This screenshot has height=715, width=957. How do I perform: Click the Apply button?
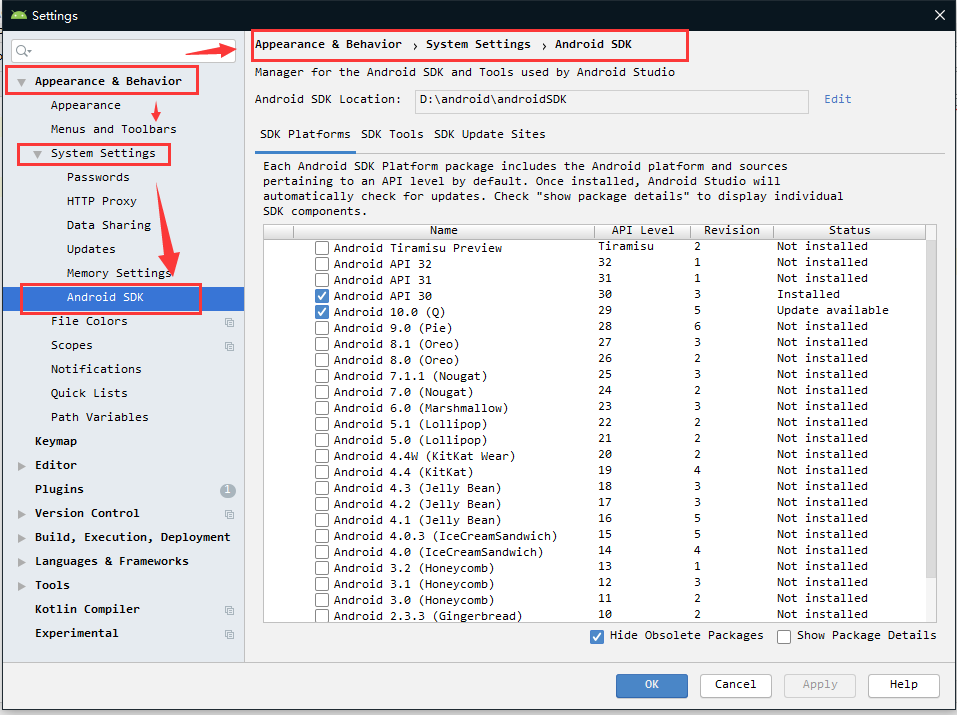point(820,685)
